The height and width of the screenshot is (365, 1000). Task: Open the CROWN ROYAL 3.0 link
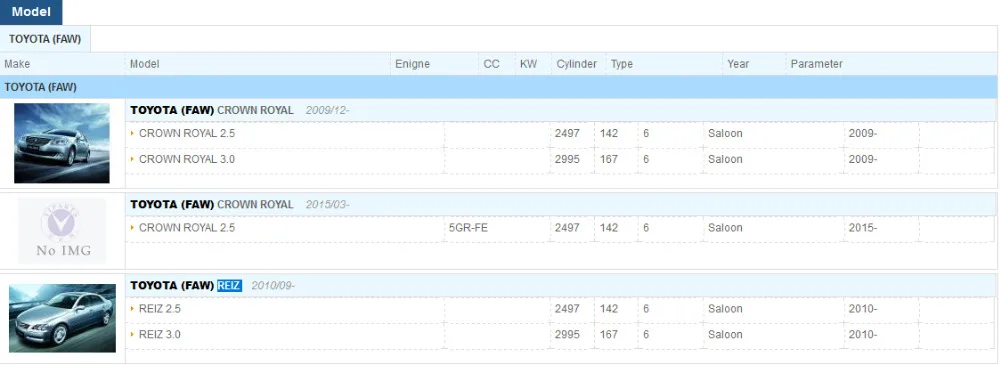187,160
